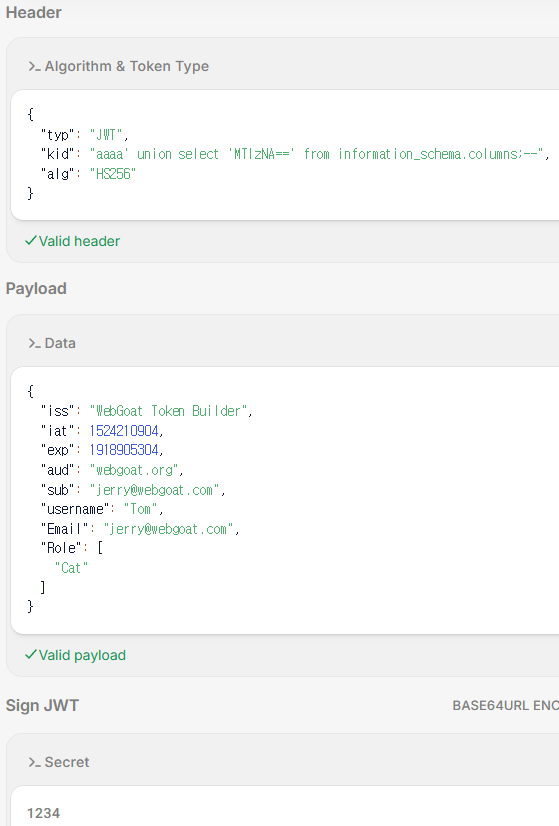Image resolution: width=559 pixels, height=826 pixels.
Task: Click the terminal icon beside Algorithm & Token Type
Action: click(x=34, y=66)
